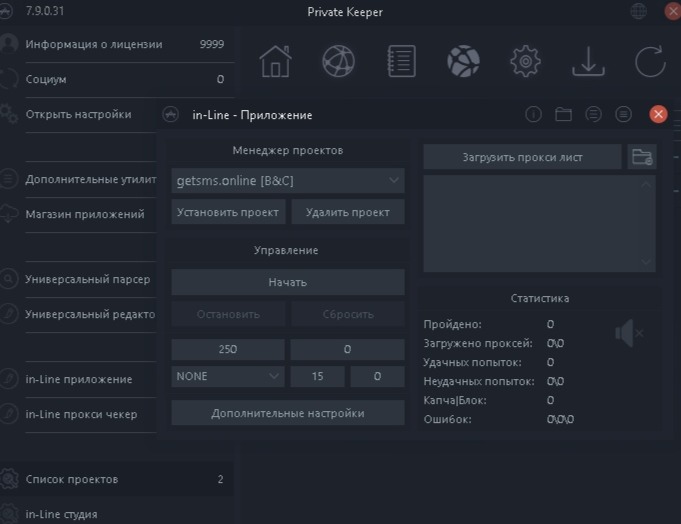Open the notebook list icon in toolbar

[x=401, y=61]
